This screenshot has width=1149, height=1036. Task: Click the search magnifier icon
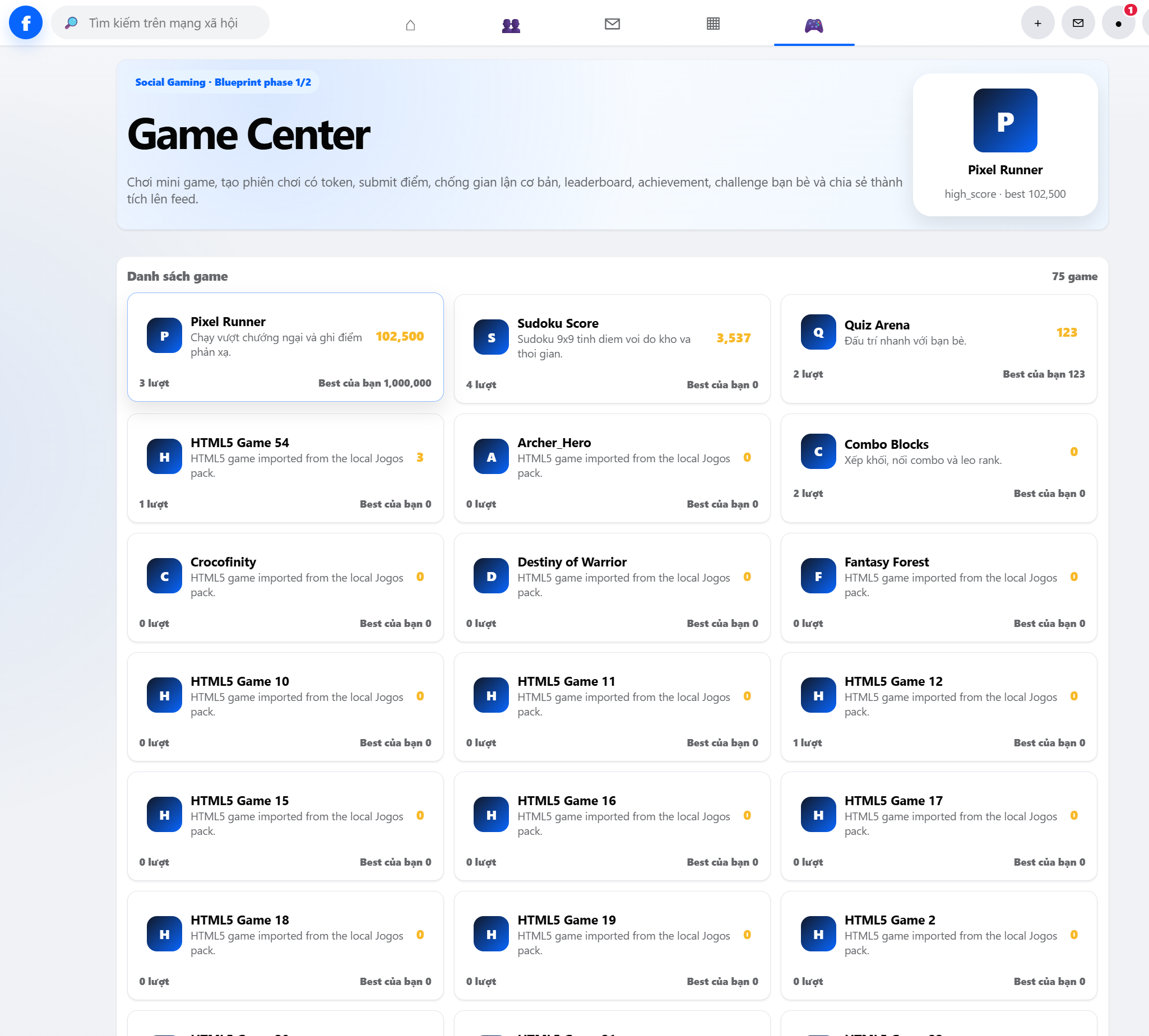71,23
